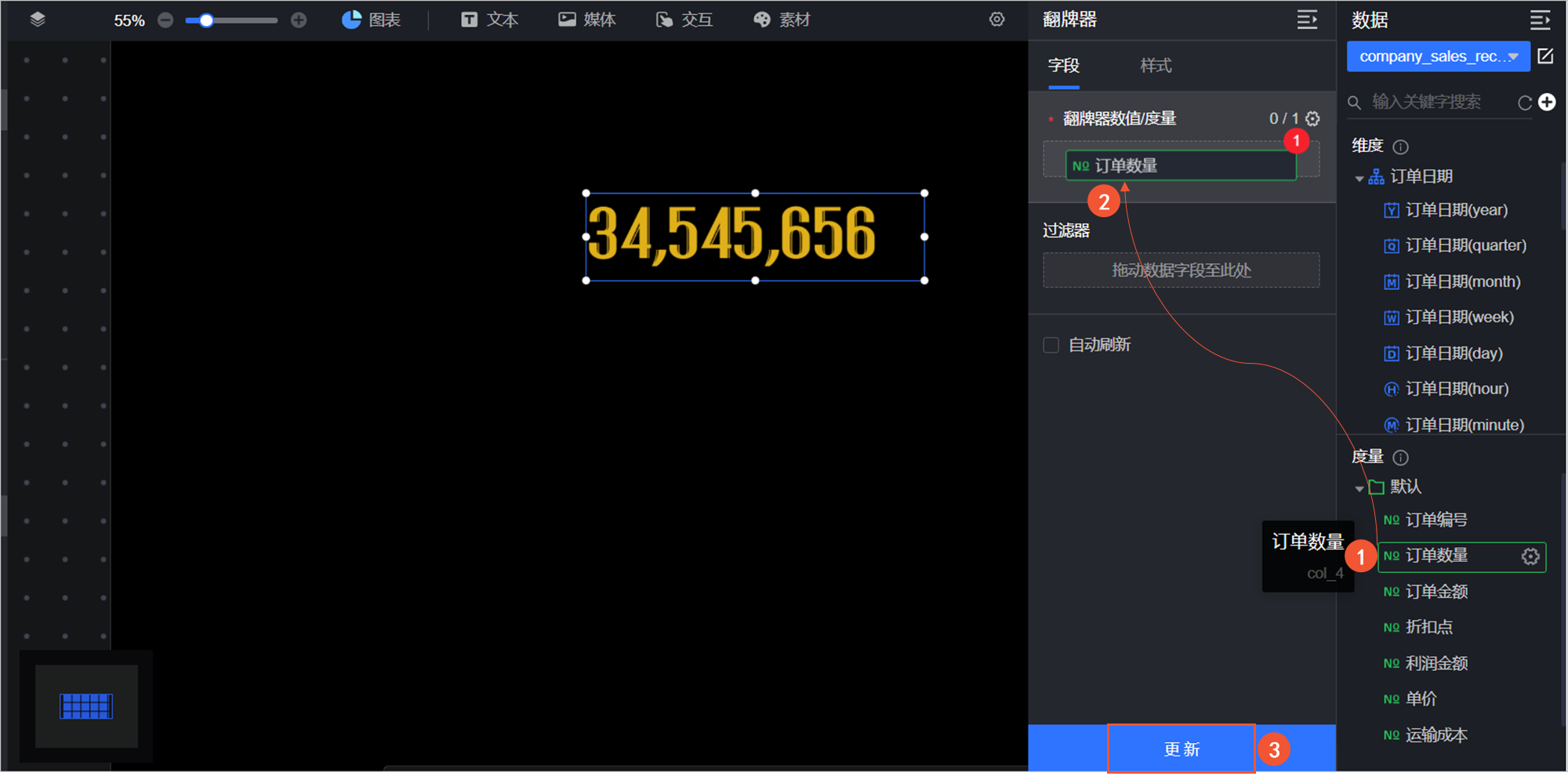Refresh the field list

point(1524,103)
